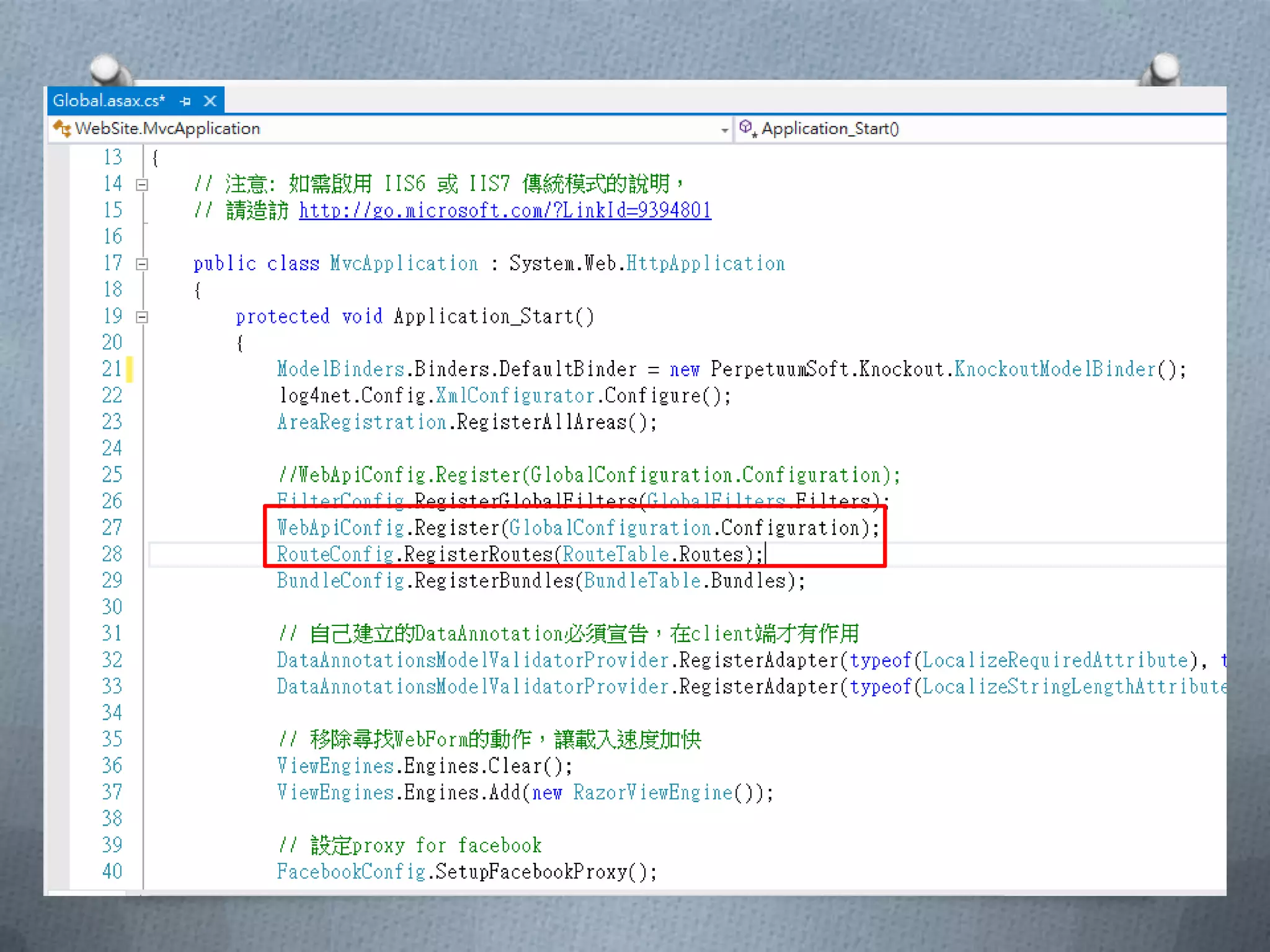Open the WebSite.MvcApplication type dropdown
1270x952 pixels.
tap(724, 130)
